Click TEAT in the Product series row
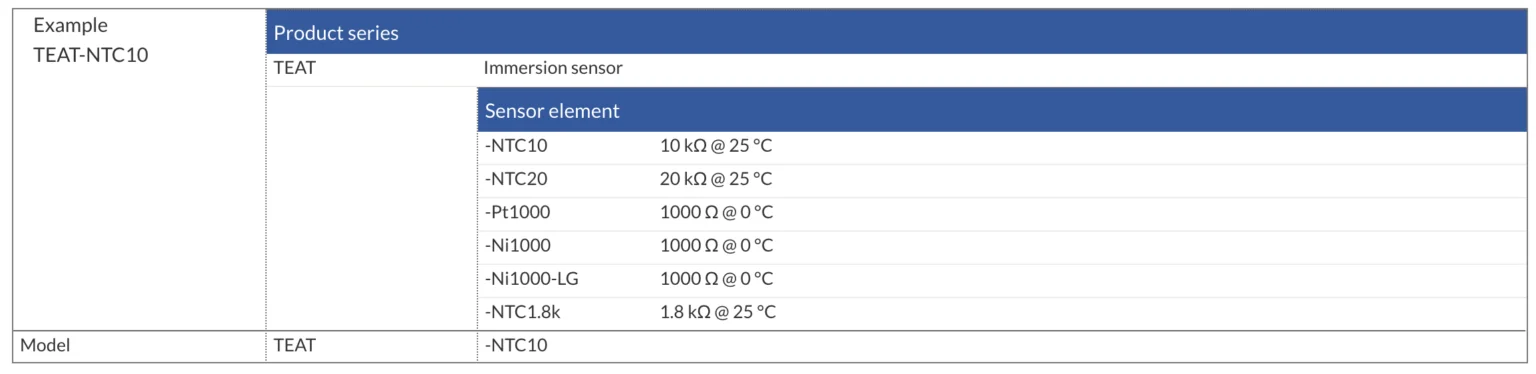Viewport: 1536px width, 374px height. pos(294,69)
